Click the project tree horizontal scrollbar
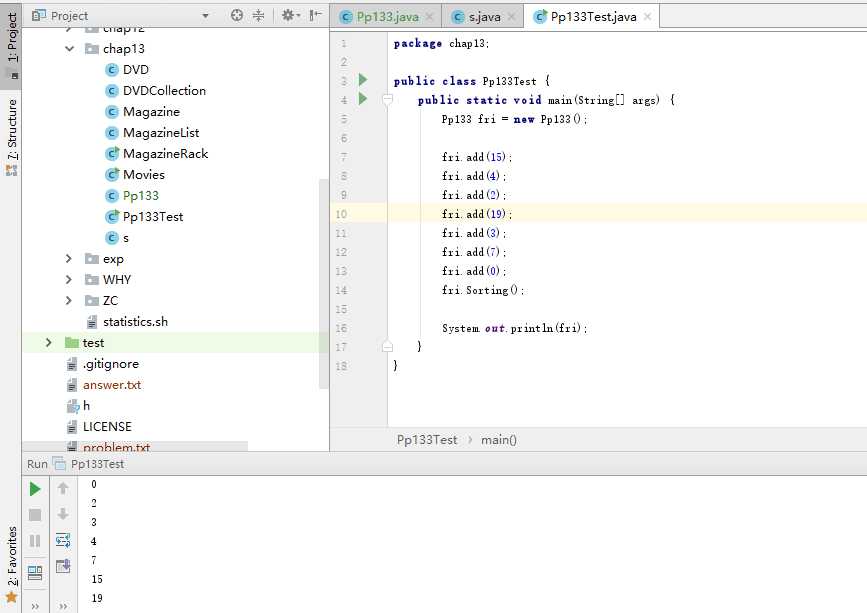867x613 pixels. pos(135,446)
